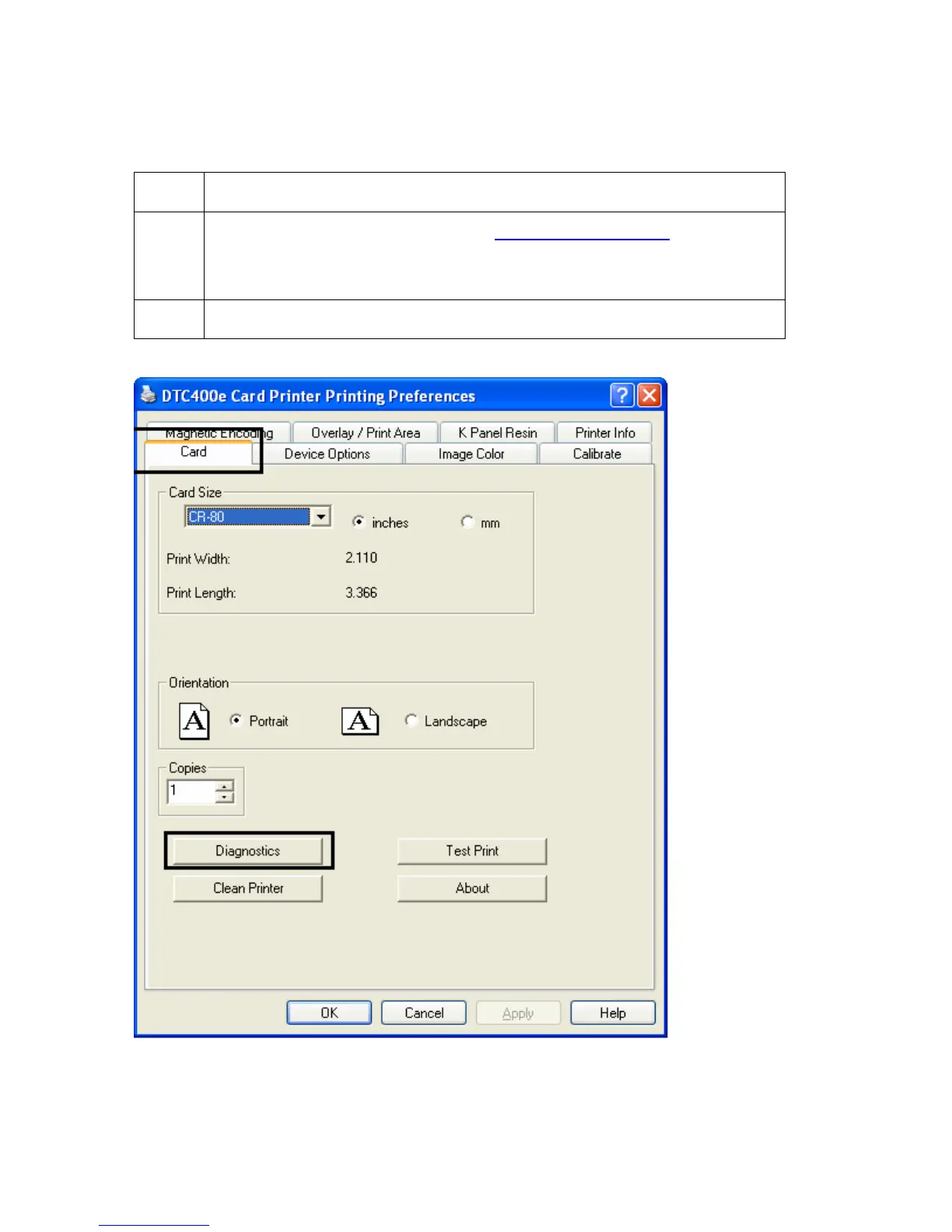Screen dimensions: 952x1232
Task: Go to the Calibrate tab
Action: point(597,453)
